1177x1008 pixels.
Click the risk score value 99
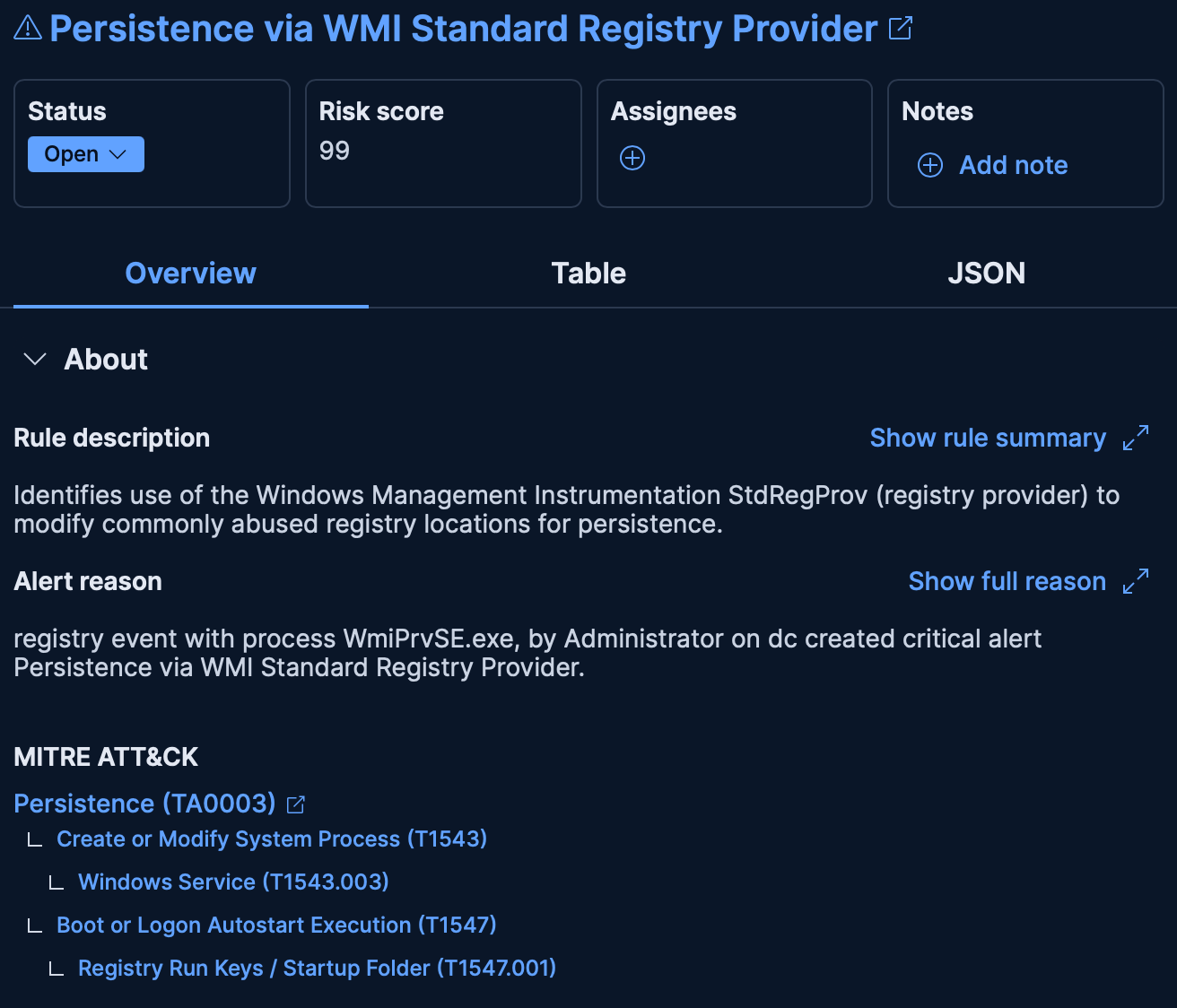click(335, 151)
